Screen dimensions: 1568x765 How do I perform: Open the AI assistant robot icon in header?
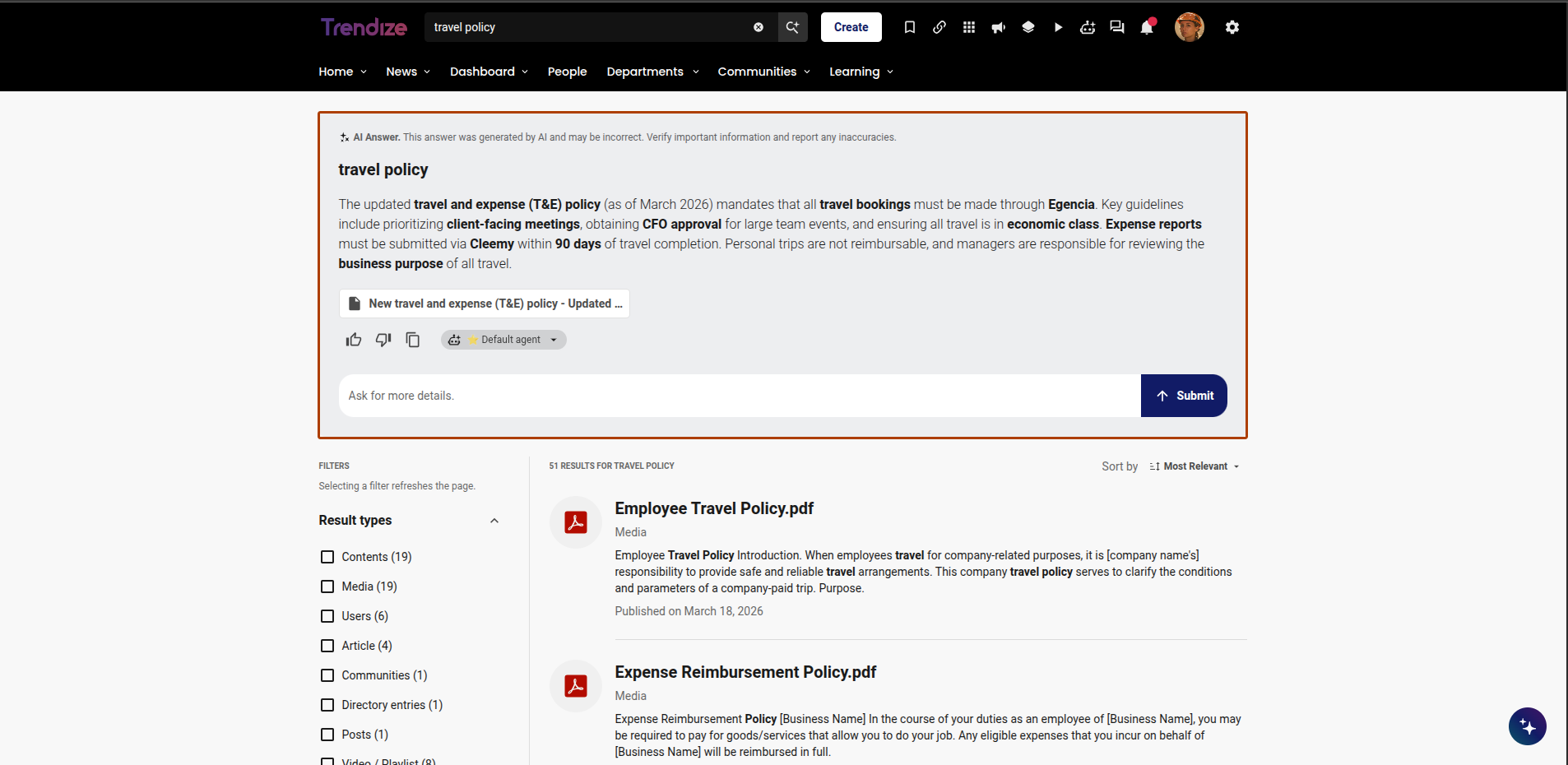pos(1088,27)
